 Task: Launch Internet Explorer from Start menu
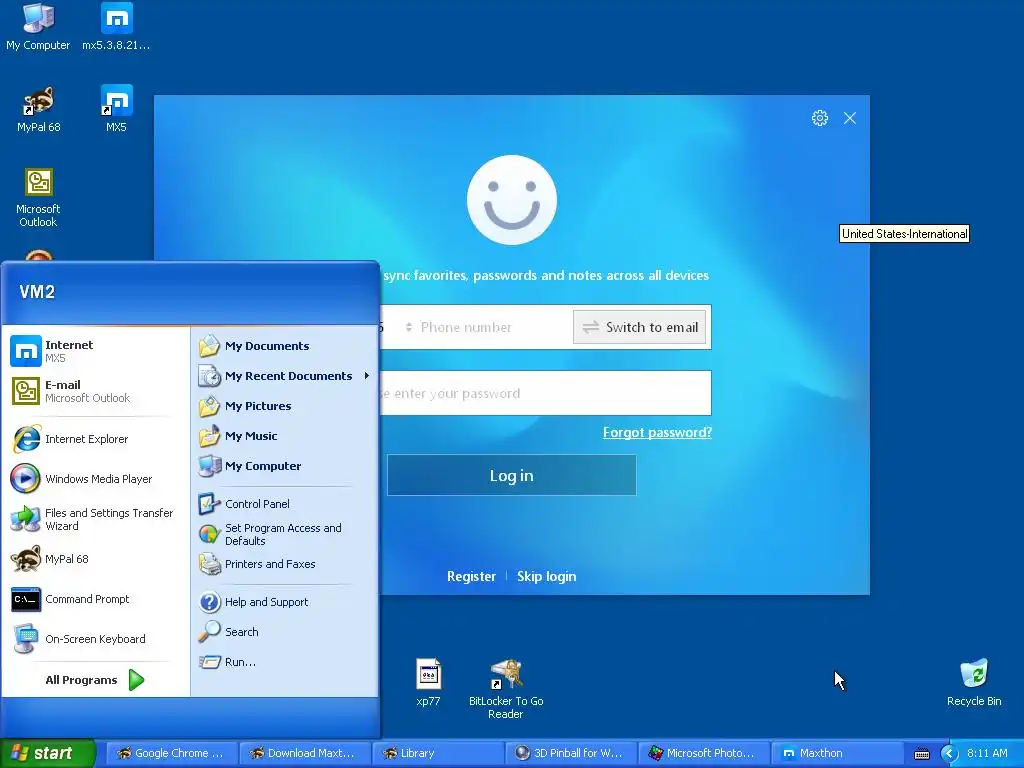(x=97, y=439)
